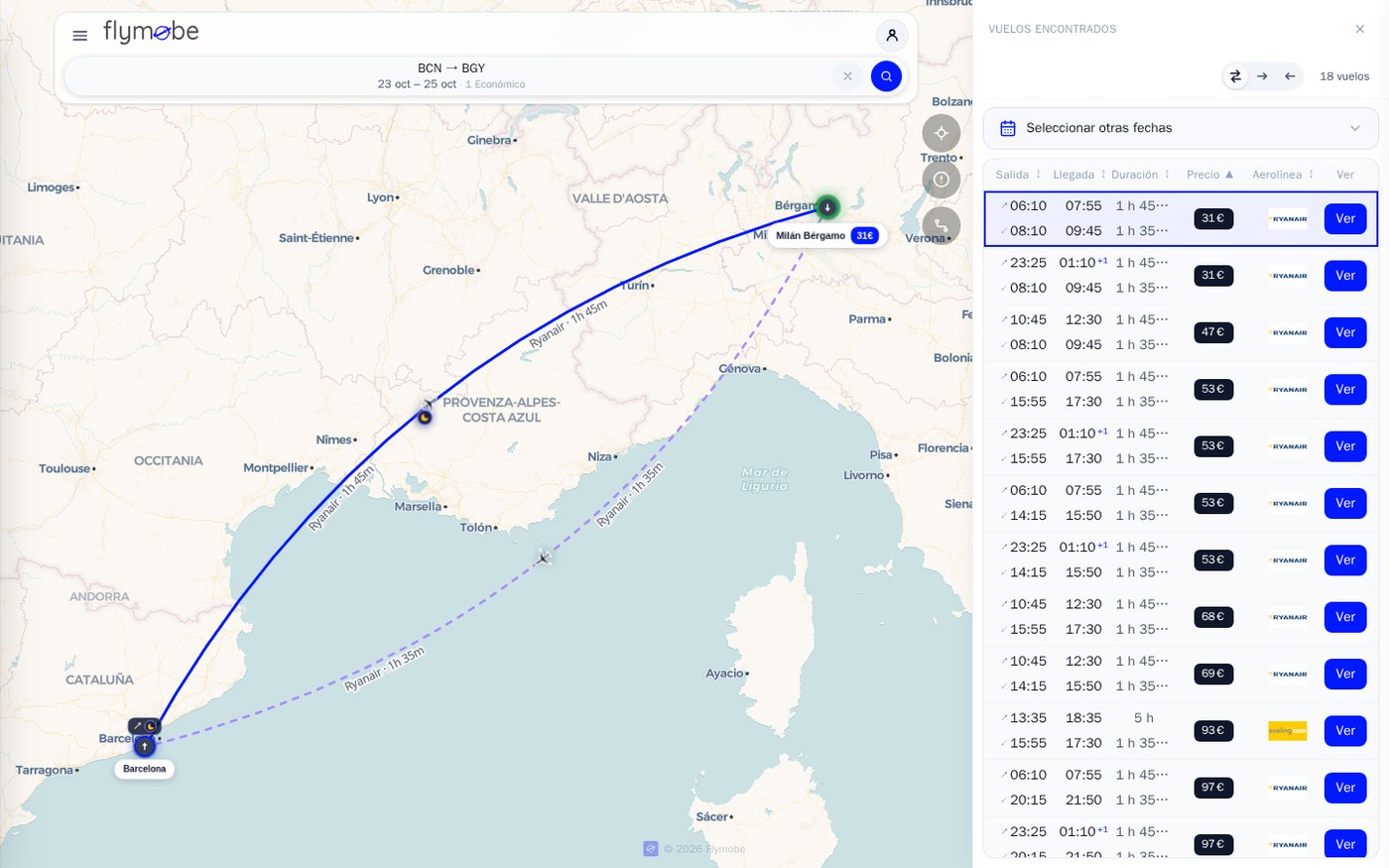Sort flights by Duración column
Image resolution: width=1389 pixels, height=868 pixels.
point(1141,175)
